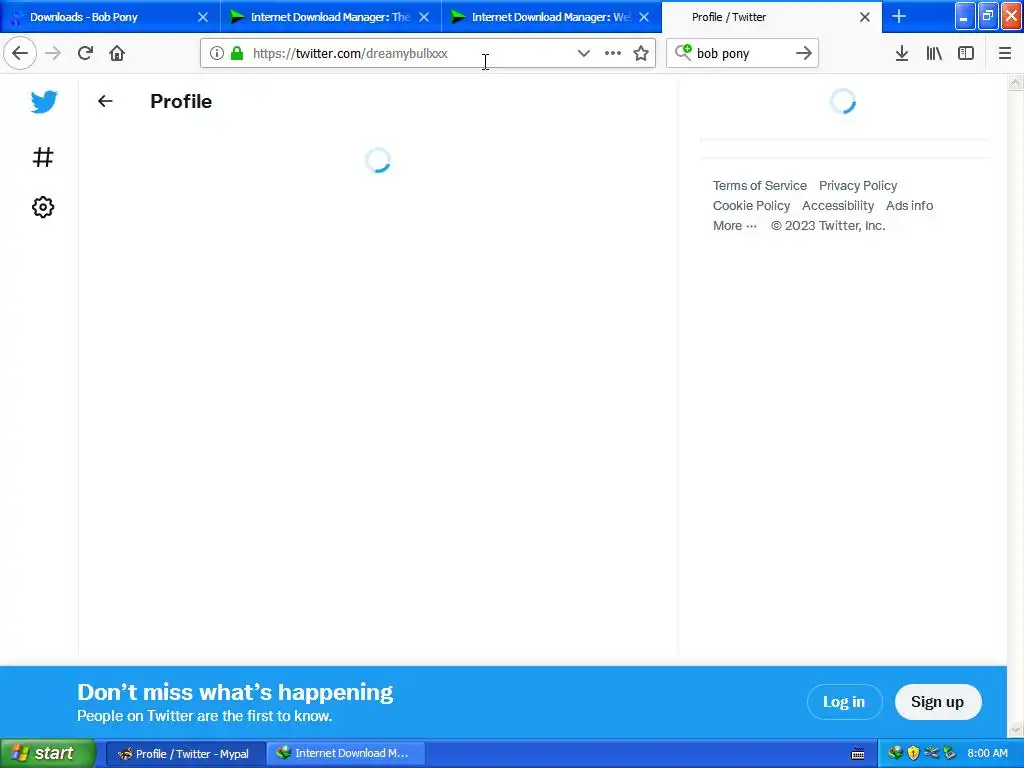Open address bar history dropdown
Image resolution: width=1024 pixels, height=768 pixels.
click(584, 54)
